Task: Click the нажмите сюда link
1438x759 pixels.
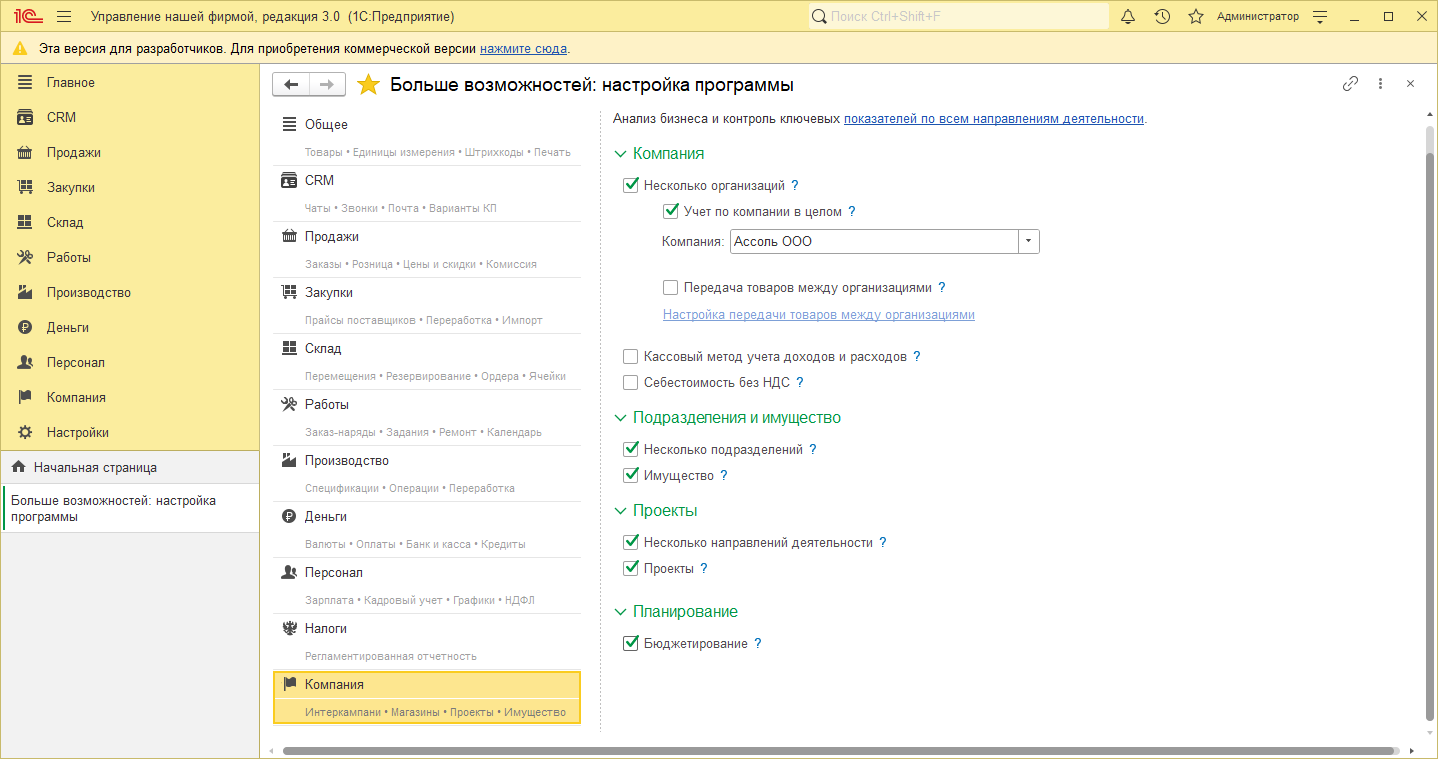Action: coord(523,49)
